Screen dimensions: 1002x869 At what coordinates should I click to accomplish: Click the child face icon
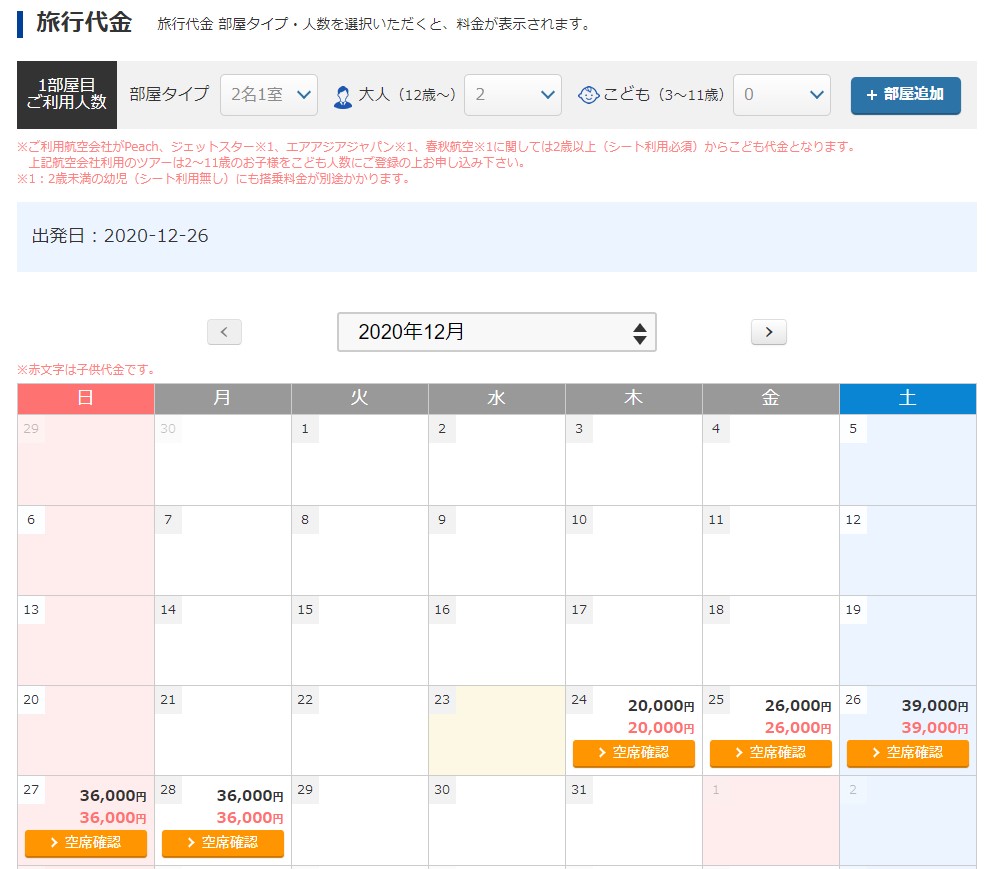(589, 95)
